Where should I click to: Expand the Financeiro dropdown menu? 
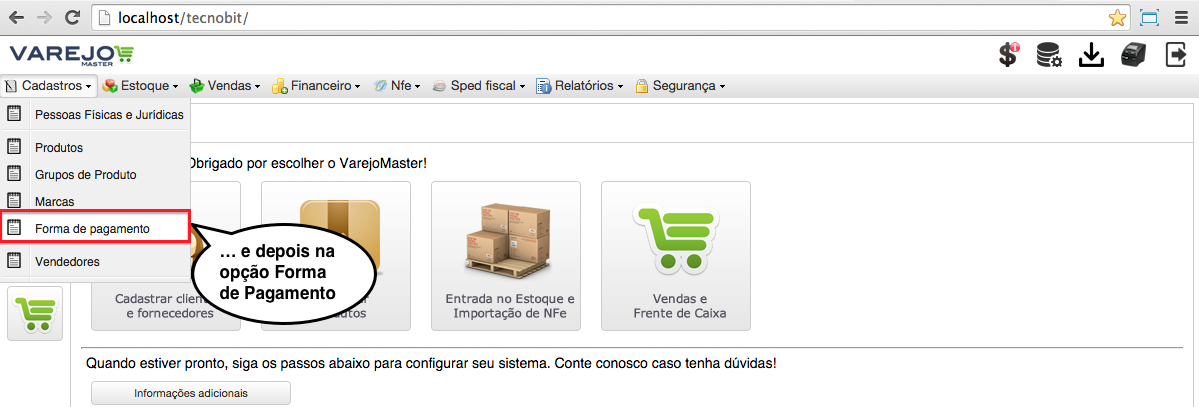[317, 86]
